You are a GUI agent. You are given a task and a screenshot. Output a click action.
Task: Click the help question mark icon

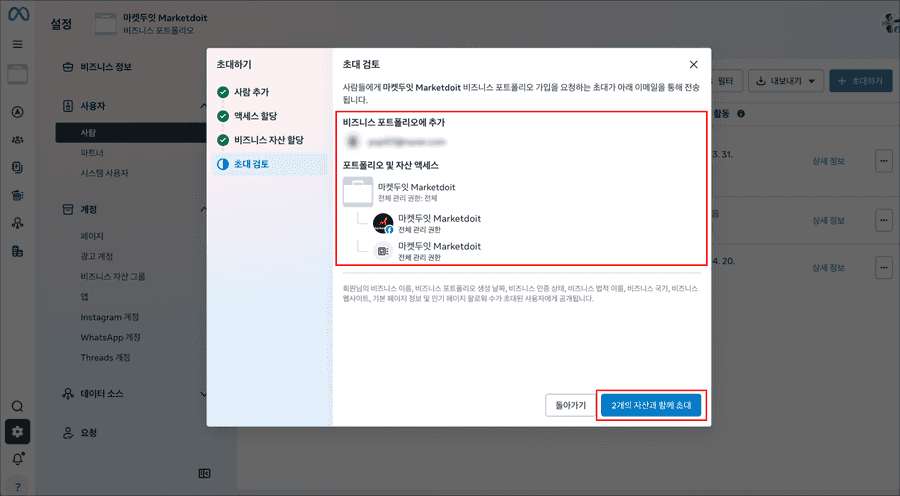(x=18, y=487)
